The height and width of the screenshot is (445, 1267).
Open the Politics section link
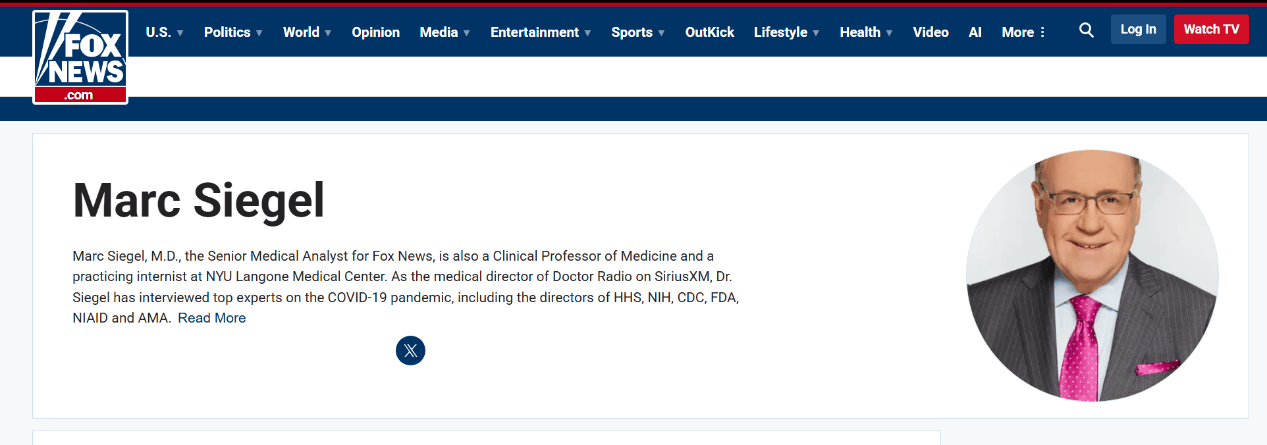(227, 32)
